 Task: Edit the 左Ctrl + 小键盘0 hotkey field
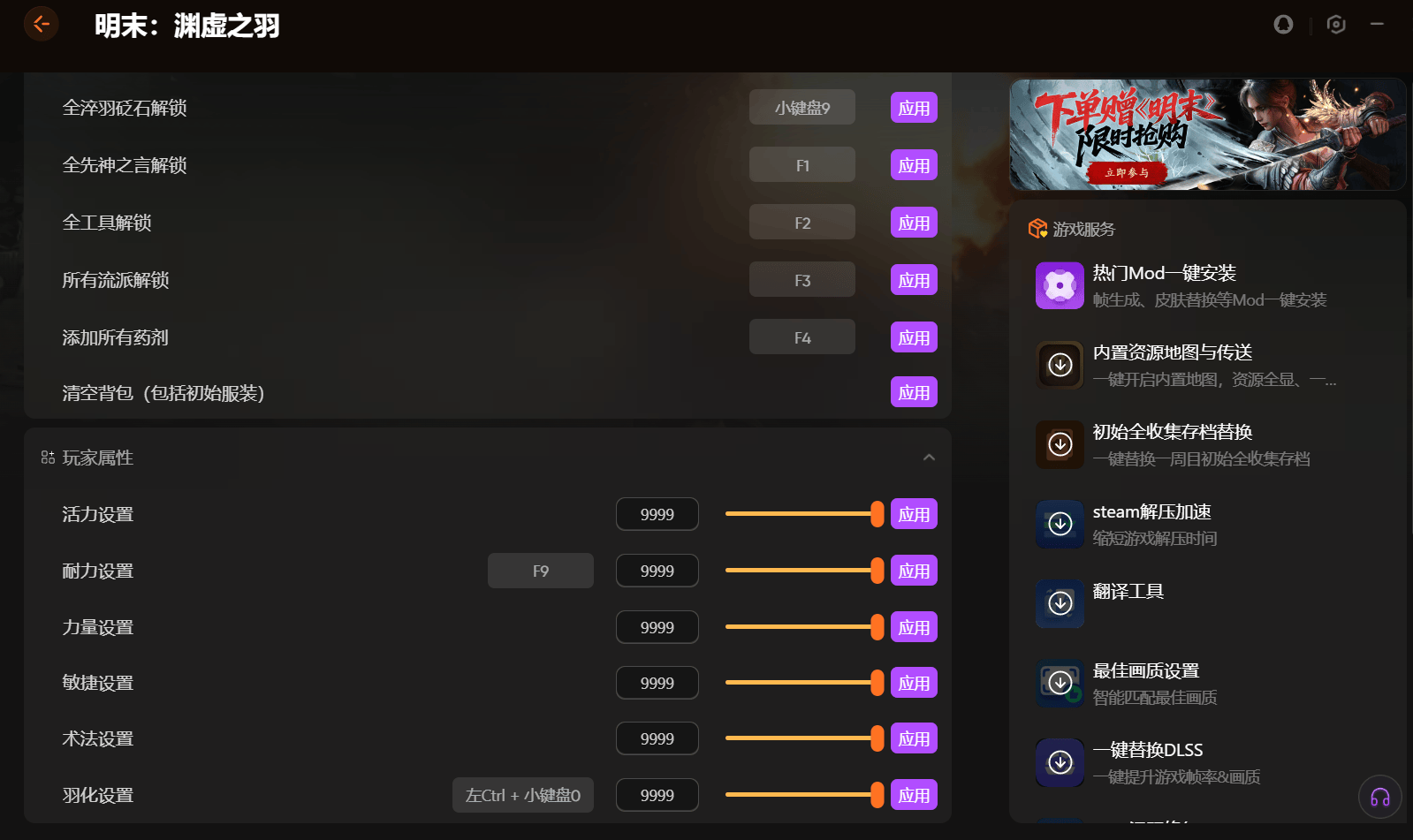tap(523, 795)
